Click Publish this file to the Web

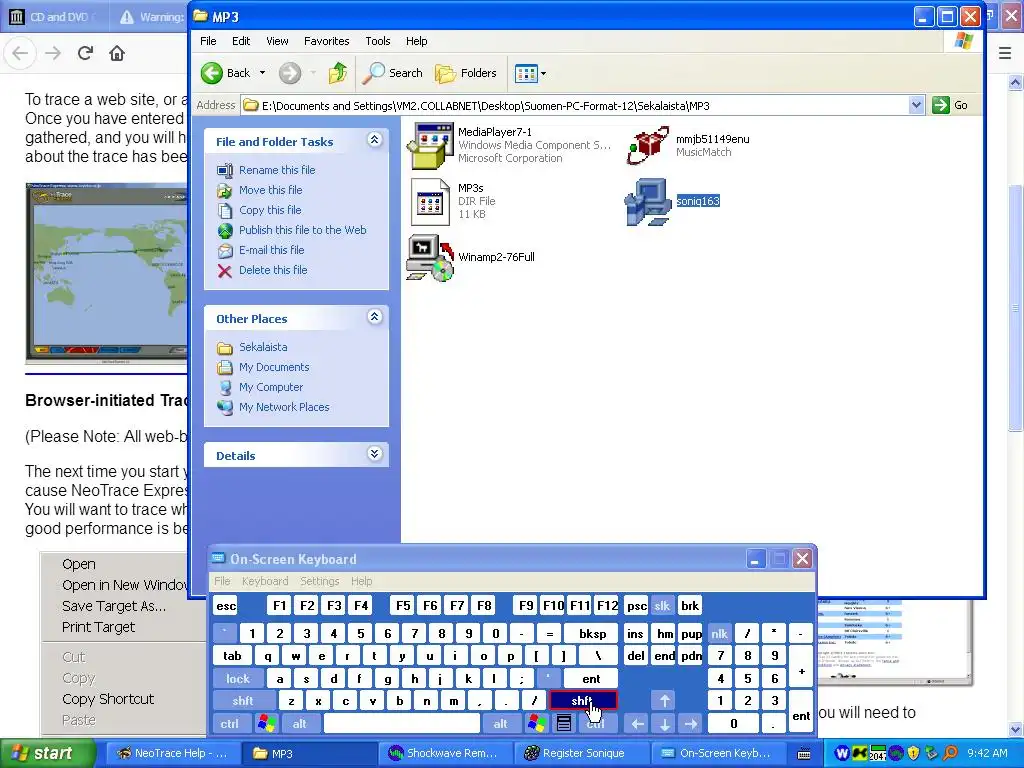302,230
